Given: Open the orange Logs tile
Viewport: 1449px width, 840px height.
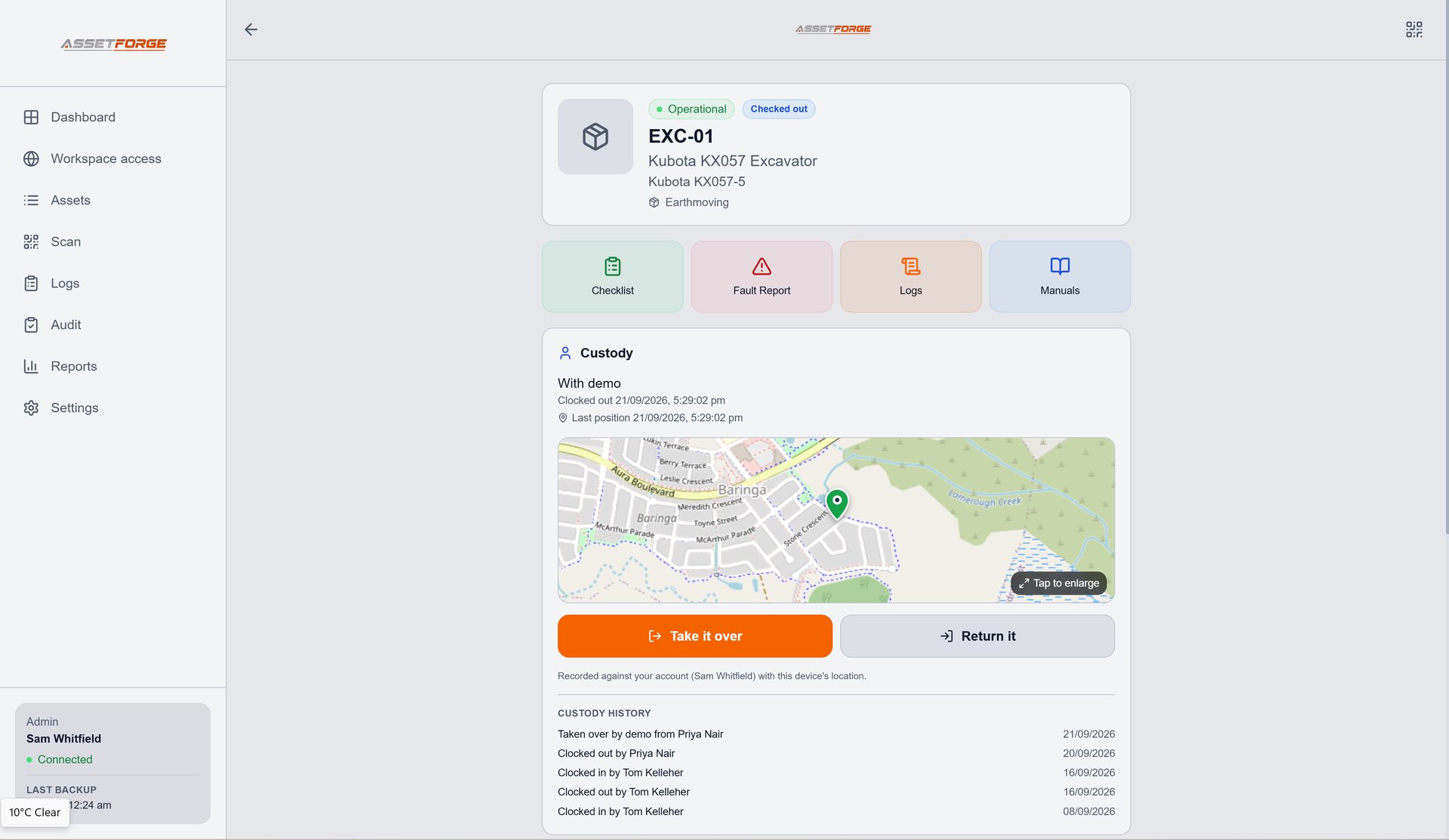Looking at the screenshot, I should [x=911, y=276].
